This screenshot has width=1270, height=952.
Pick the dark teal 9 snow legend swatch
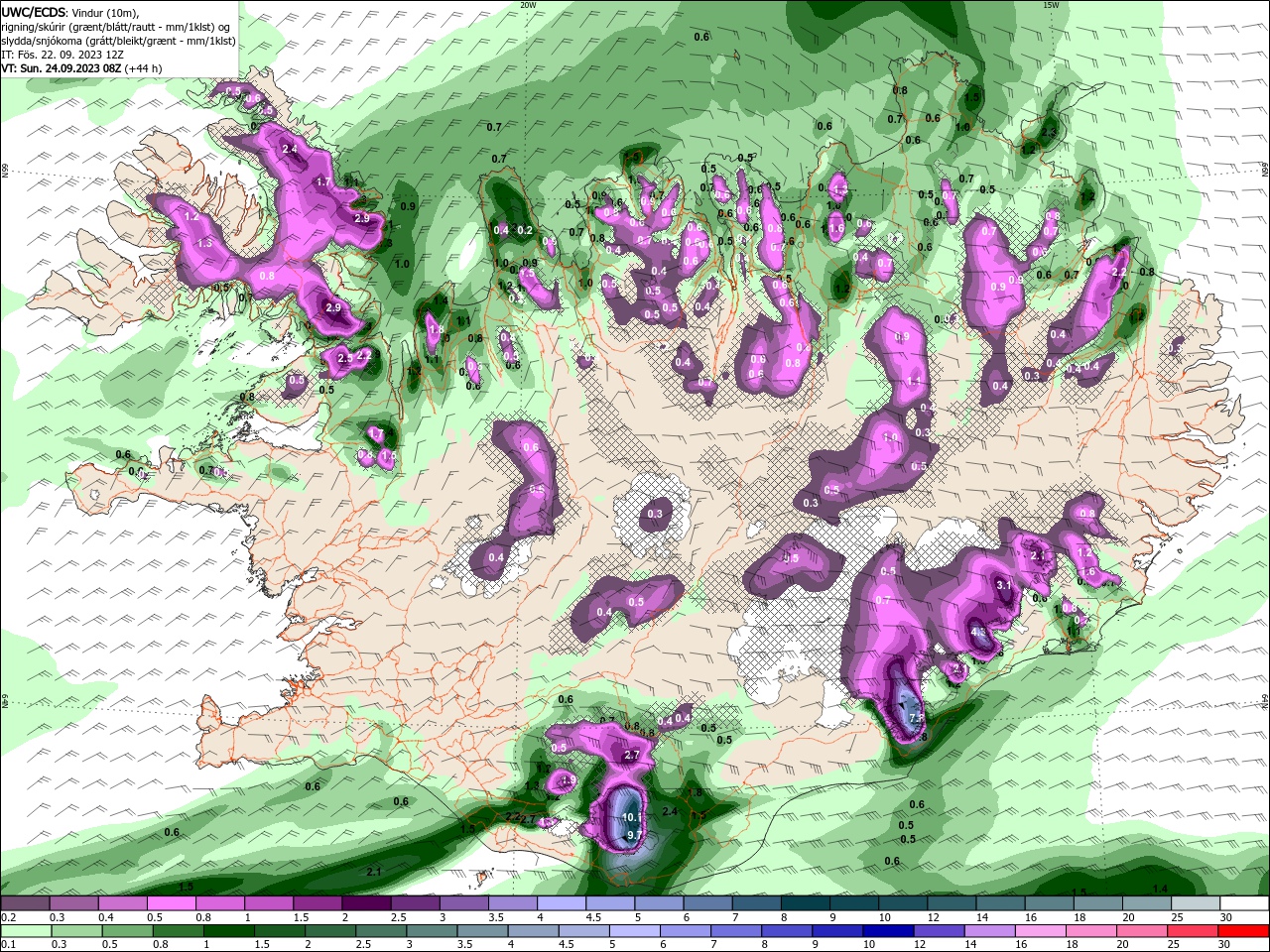(853, 903)
